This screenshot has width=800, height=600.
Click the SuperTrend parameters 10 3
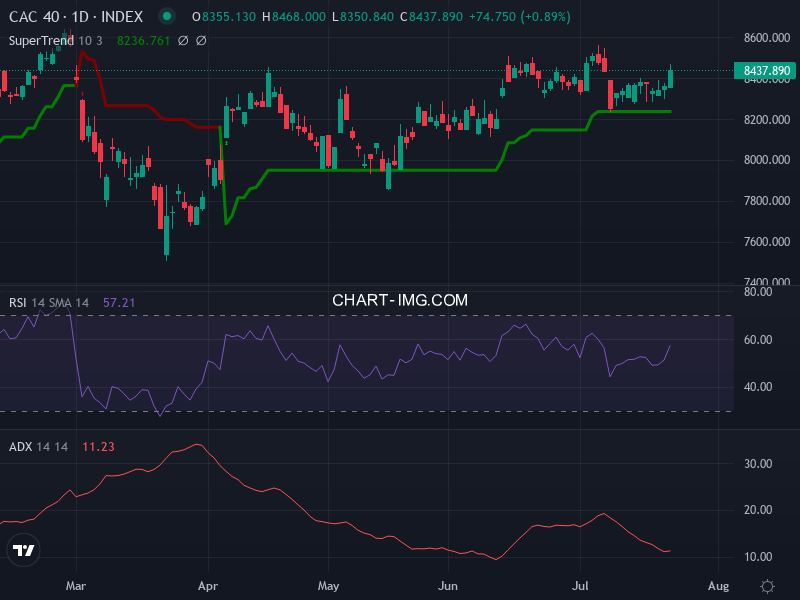(x=90, y=41)
